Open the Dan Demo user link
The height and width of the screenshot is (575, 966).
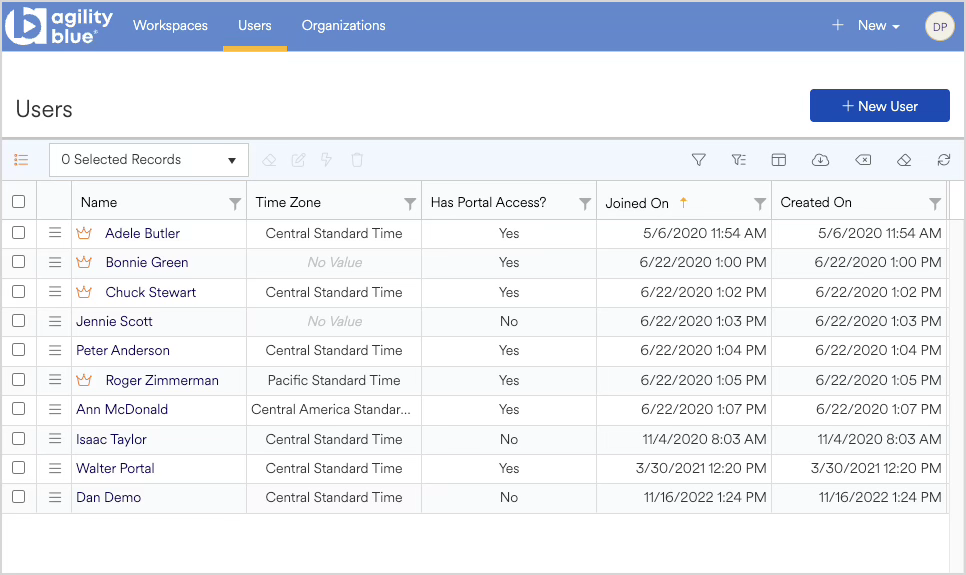pos(108,497)
